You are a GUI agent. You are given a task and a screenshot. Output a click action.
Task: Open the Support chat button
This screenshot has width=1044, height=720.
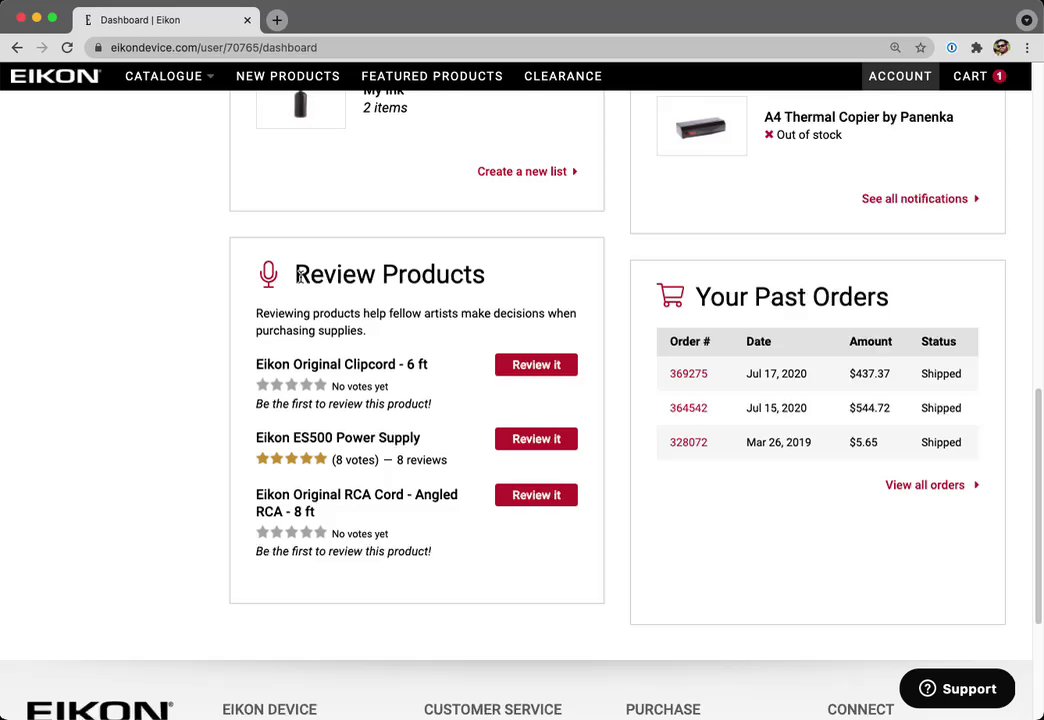click(x=957, y=689)
